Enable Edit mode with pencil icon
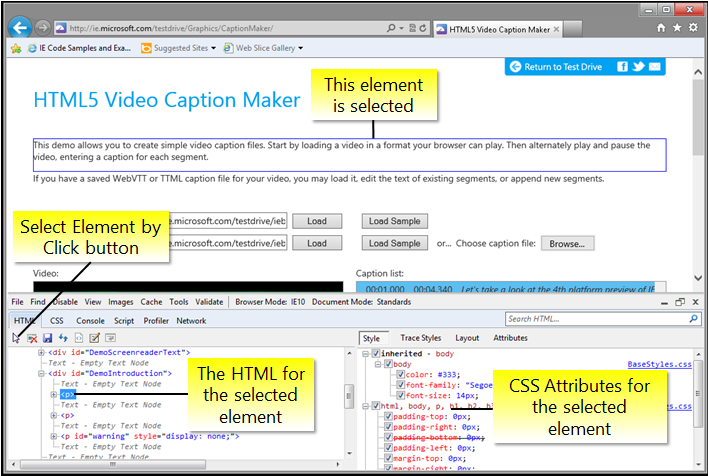Viewport: 708px width, 476px height. (94, 338)
